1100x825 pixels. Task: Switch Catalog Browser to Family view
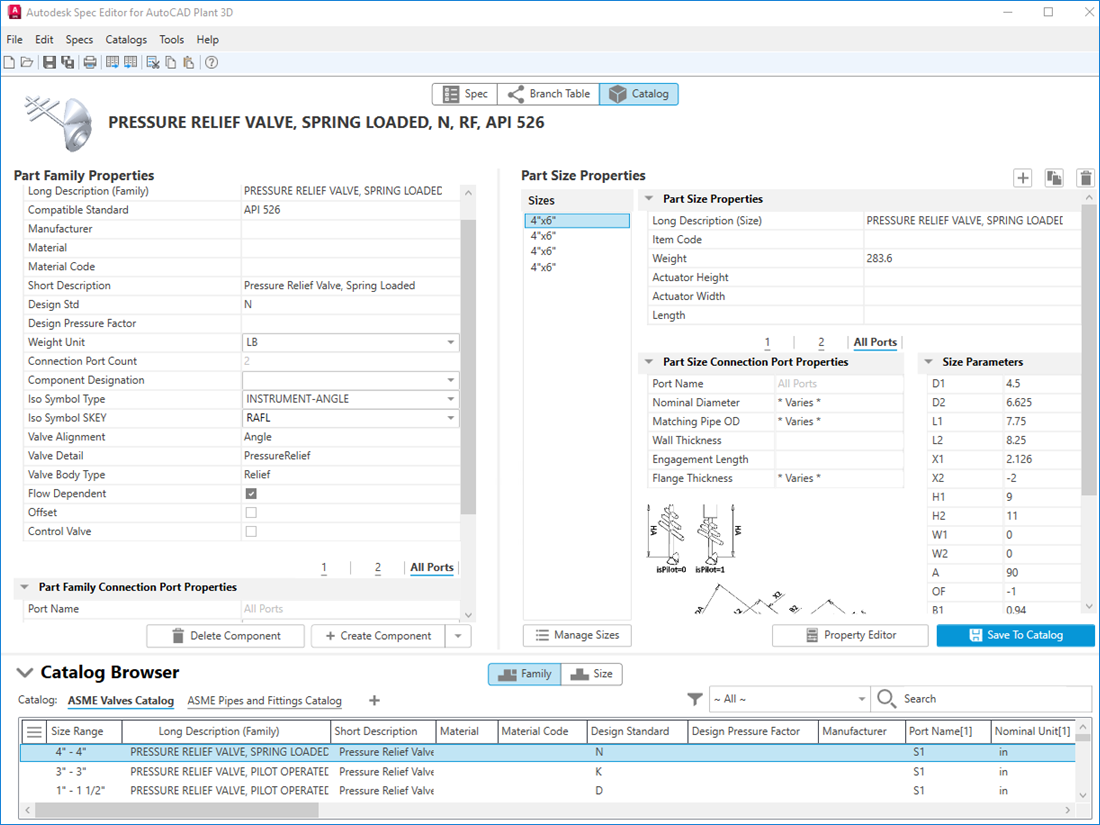524,674
